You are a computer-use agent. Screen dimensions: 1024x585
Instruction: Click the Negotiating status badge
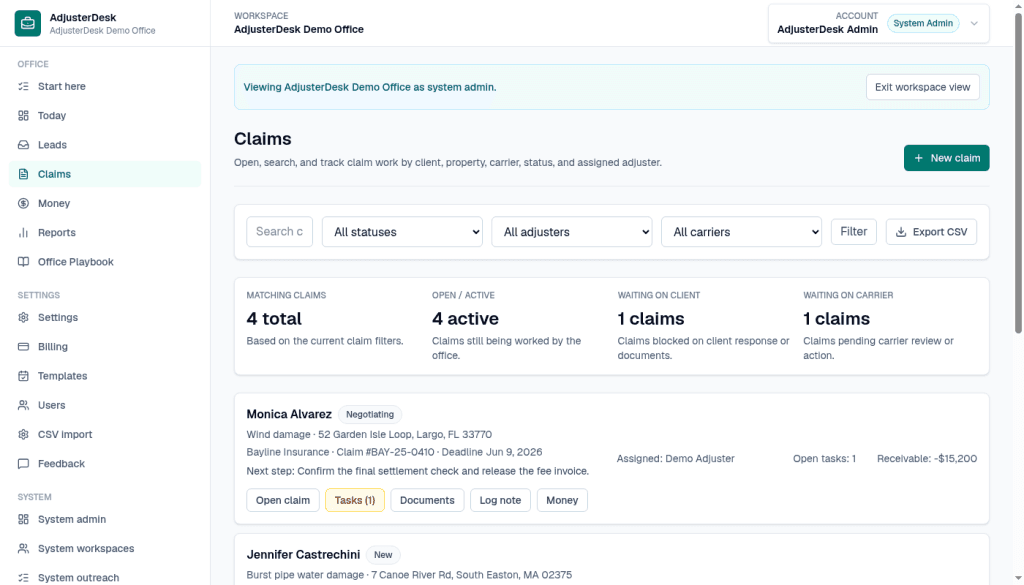[x=370, y=415]
